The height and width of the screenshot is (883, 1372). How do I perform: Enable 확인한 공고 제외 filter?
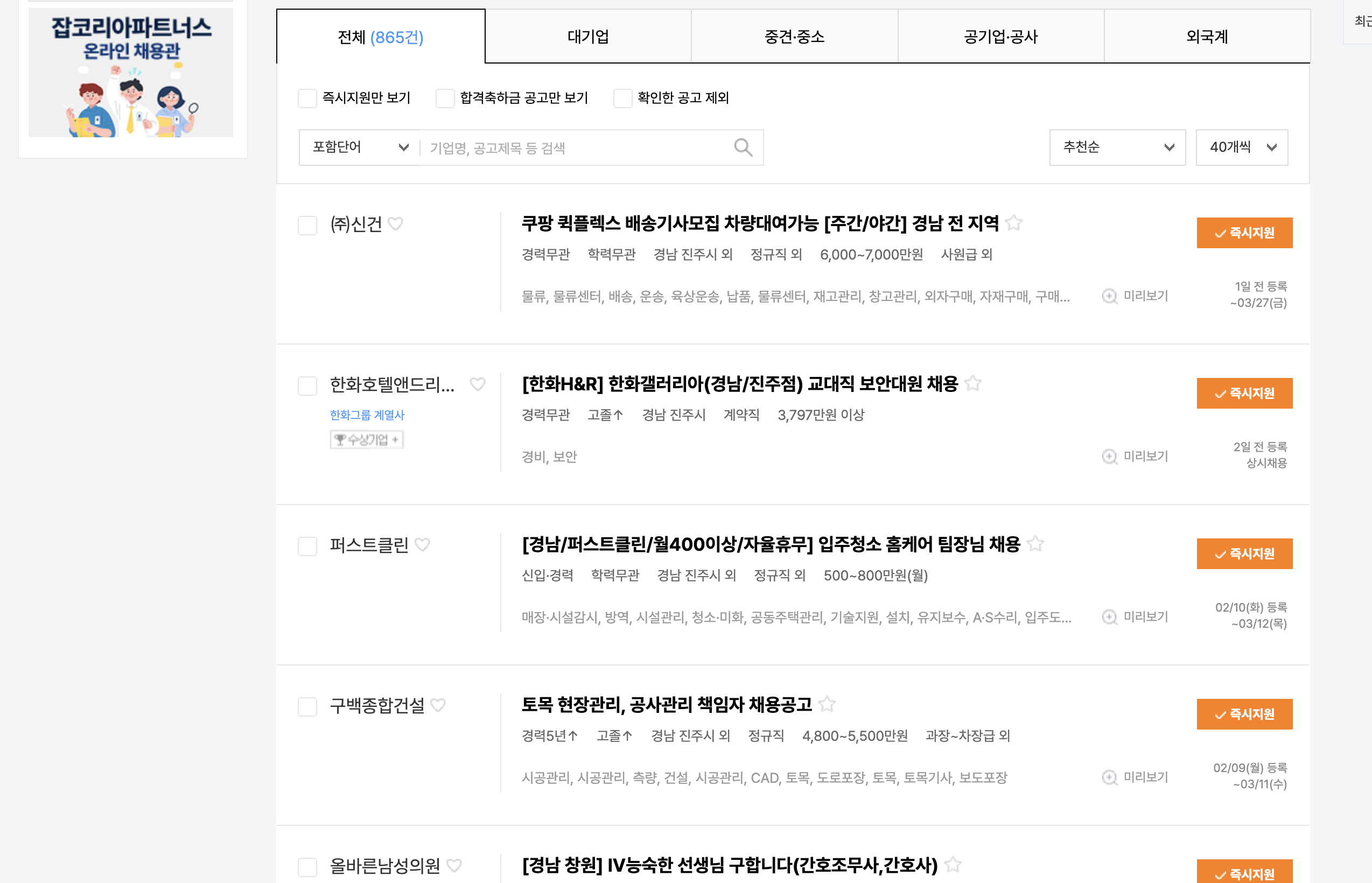click(622, 98)
